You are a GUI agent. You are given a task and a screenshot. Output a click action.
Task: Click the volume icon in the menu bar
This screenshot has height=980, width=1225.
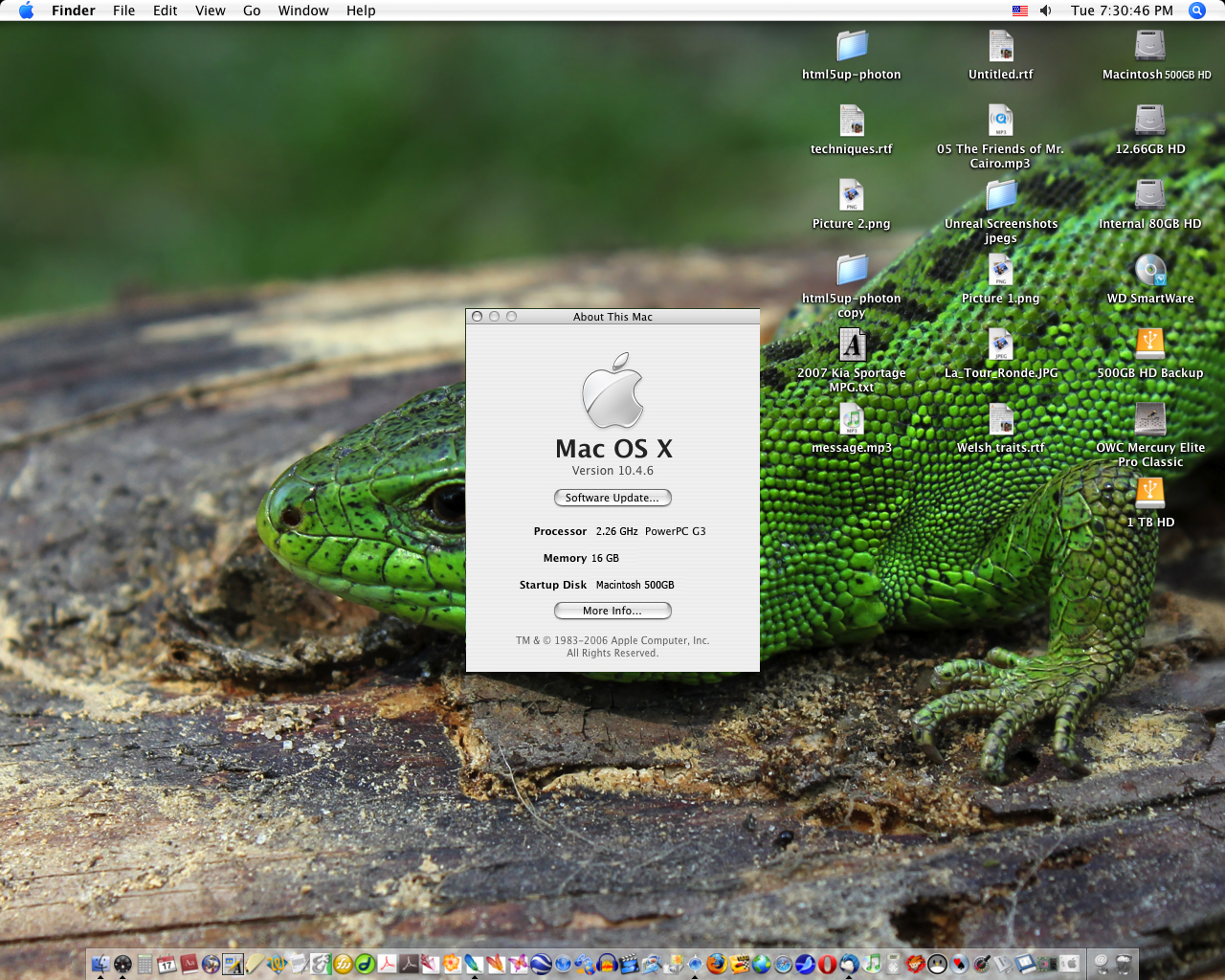pos(1045,11)
